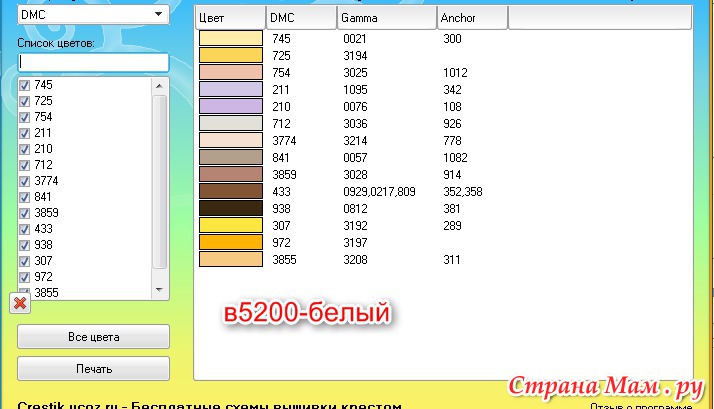714x409 pixels.
Task: Select the color swatch for DMC 433
Action: [x=231, y=191]
